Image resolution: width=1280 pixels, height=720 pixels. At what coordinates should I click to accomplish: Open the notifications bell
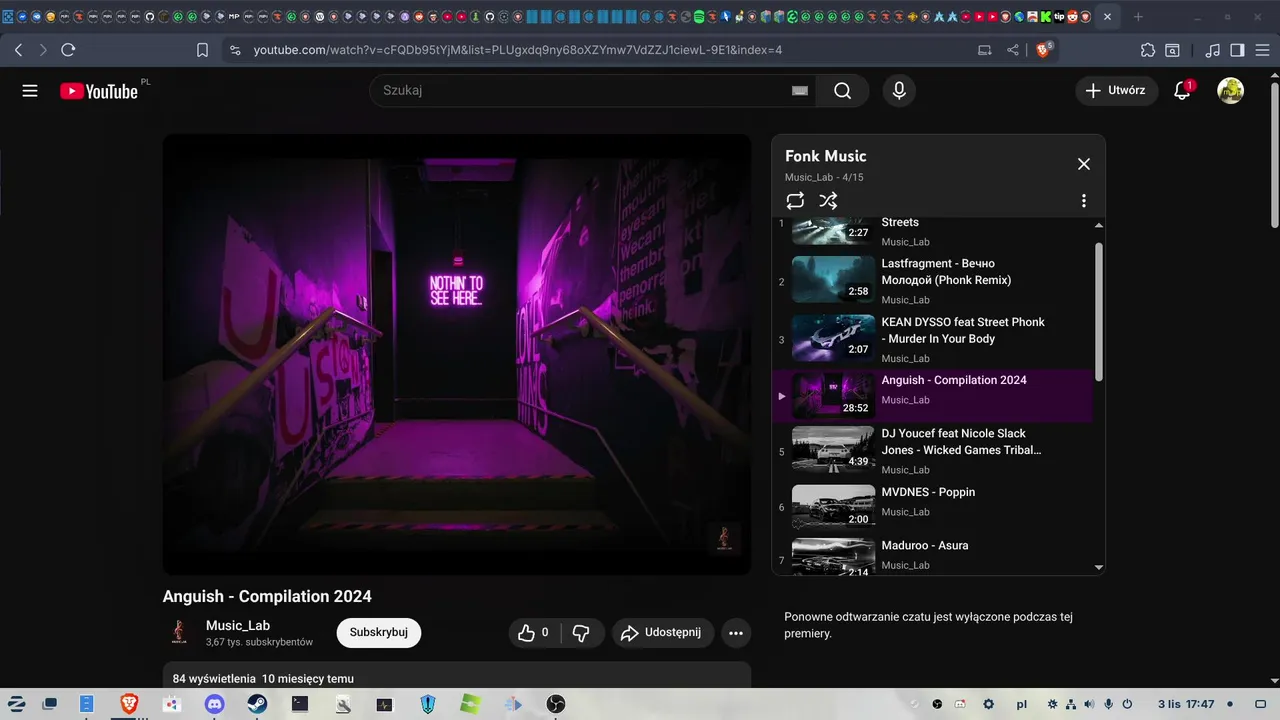click(x=1182, y=91)
